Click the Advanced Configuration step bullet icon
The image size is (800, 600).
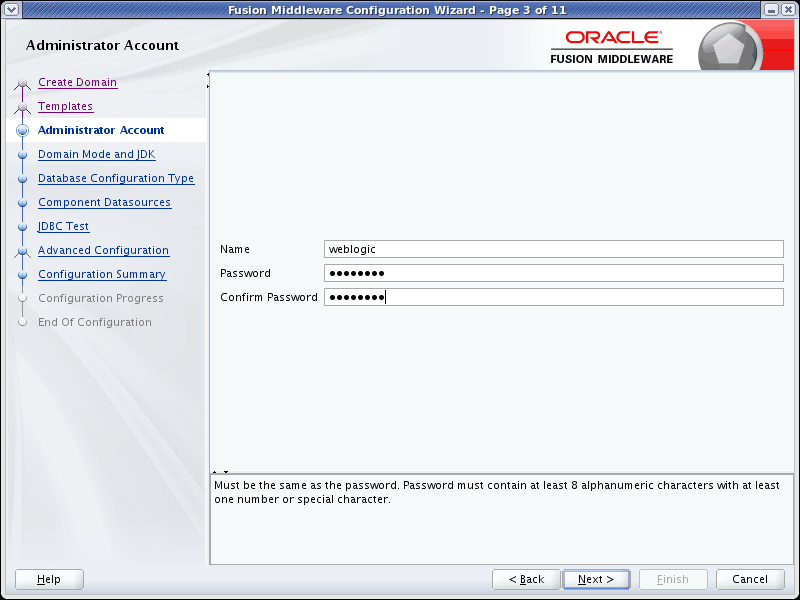22,251
